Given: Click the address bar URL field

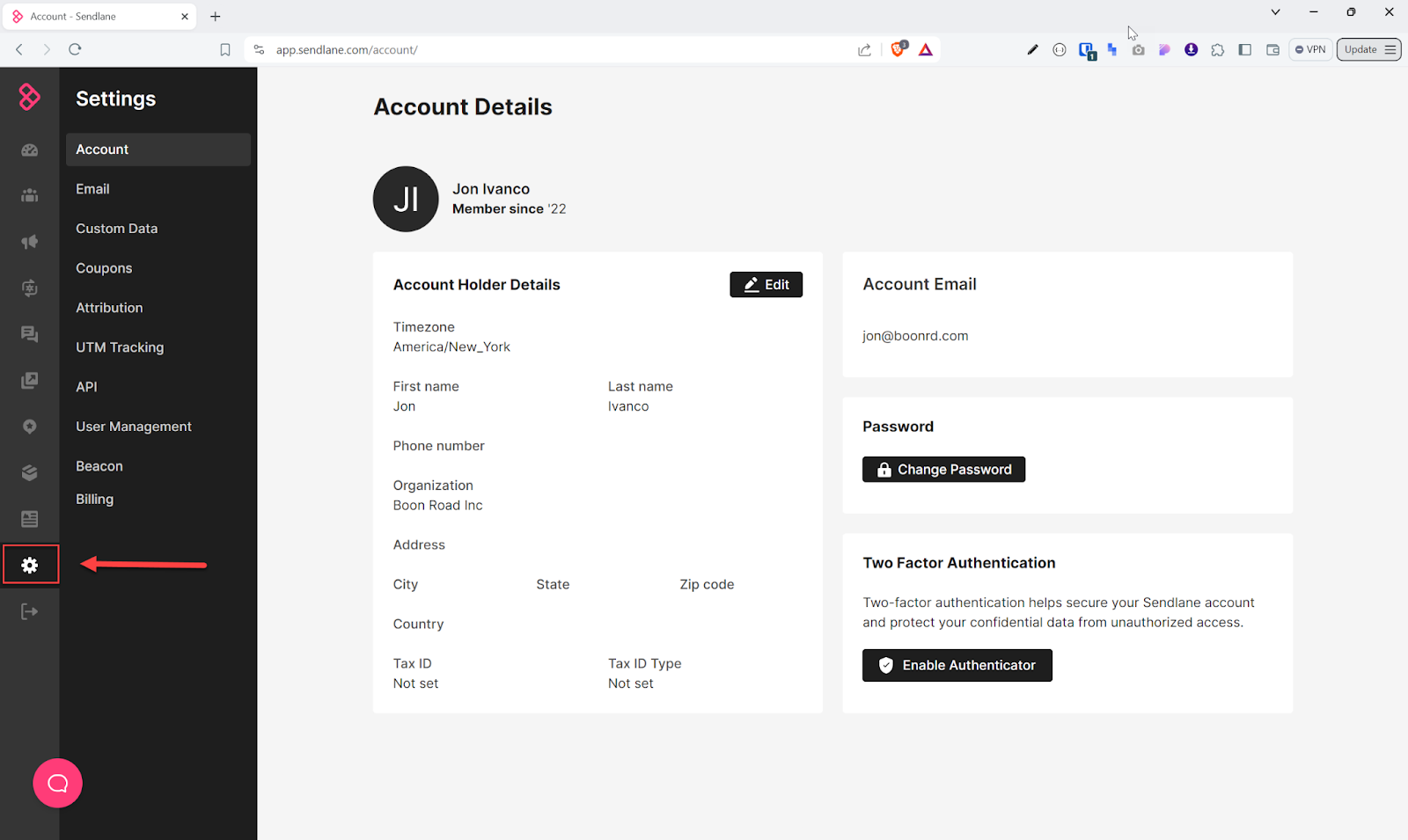Looking at the screenshot, I should [563, 50].
